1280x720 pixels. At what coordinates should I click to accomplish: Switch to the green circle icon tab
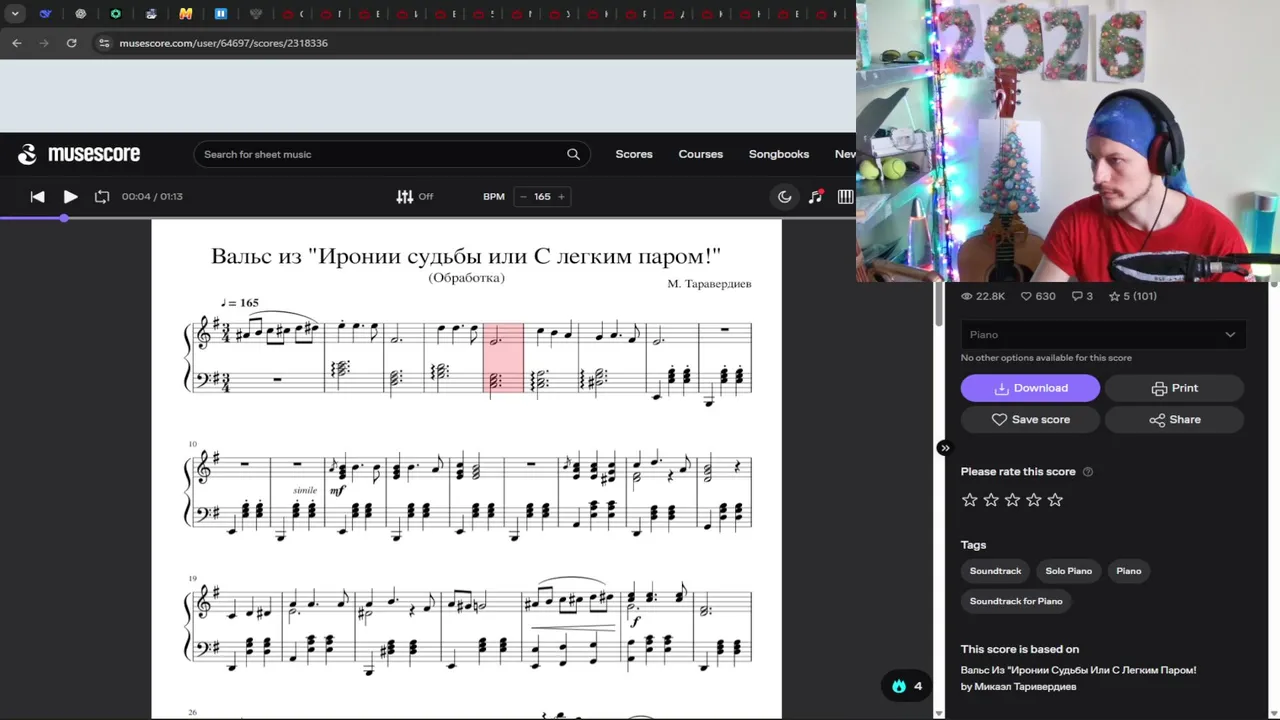coord(115,14)
